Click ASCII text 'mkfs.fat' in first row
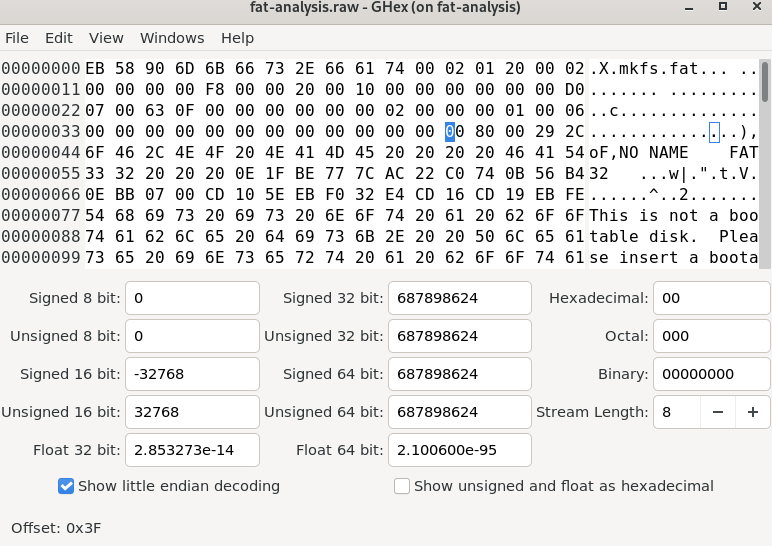Viewport: 772px width, 546px height. point(658,68)
